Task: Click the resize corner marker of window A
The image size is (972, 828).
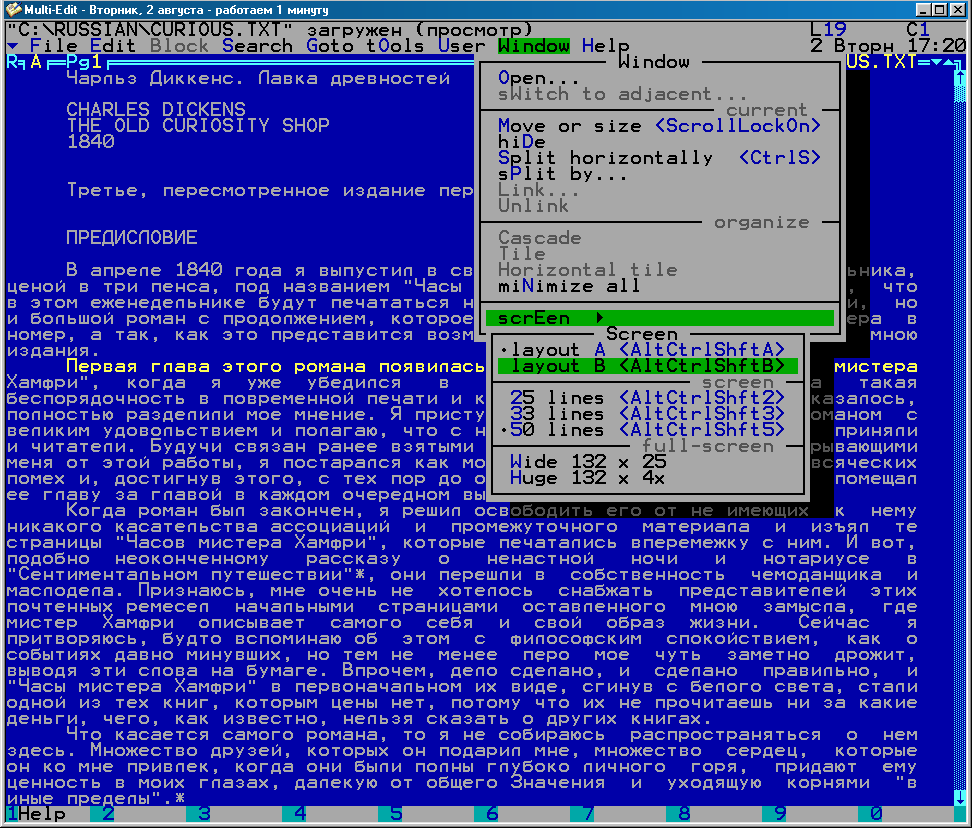Action: tap(11, 62)
